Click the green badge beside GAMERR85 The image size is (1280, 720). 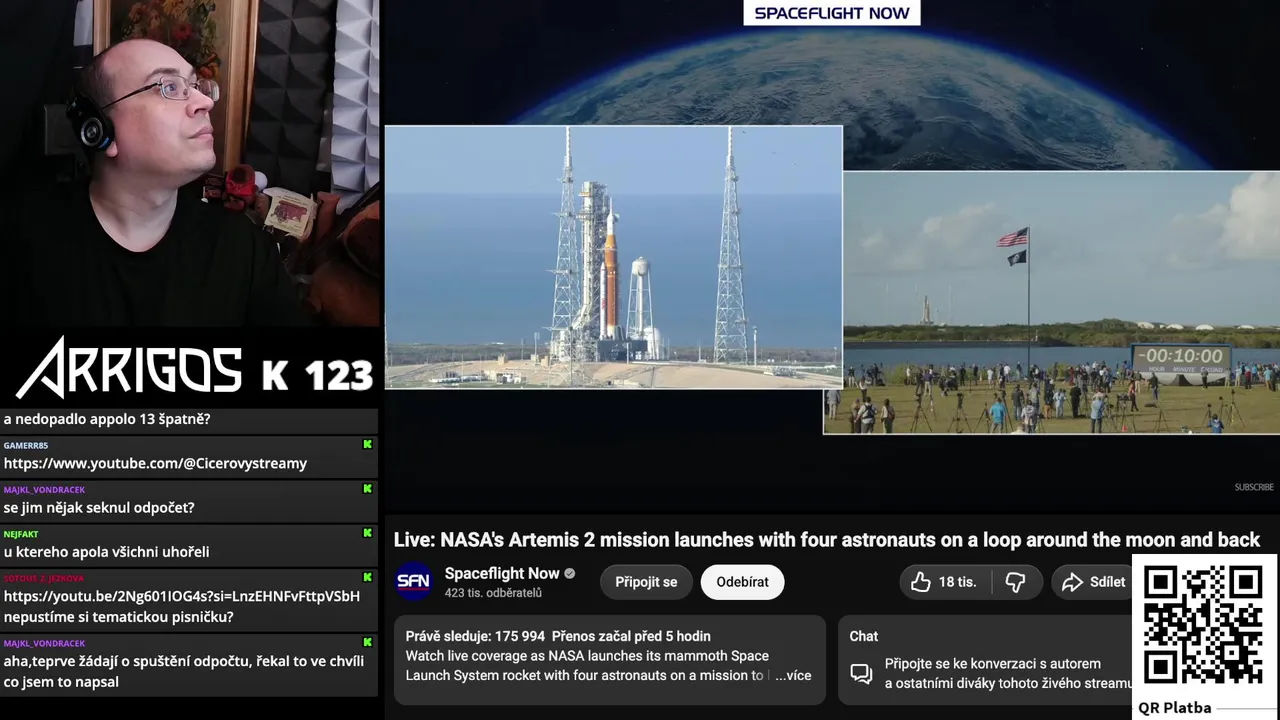[367, 445]
